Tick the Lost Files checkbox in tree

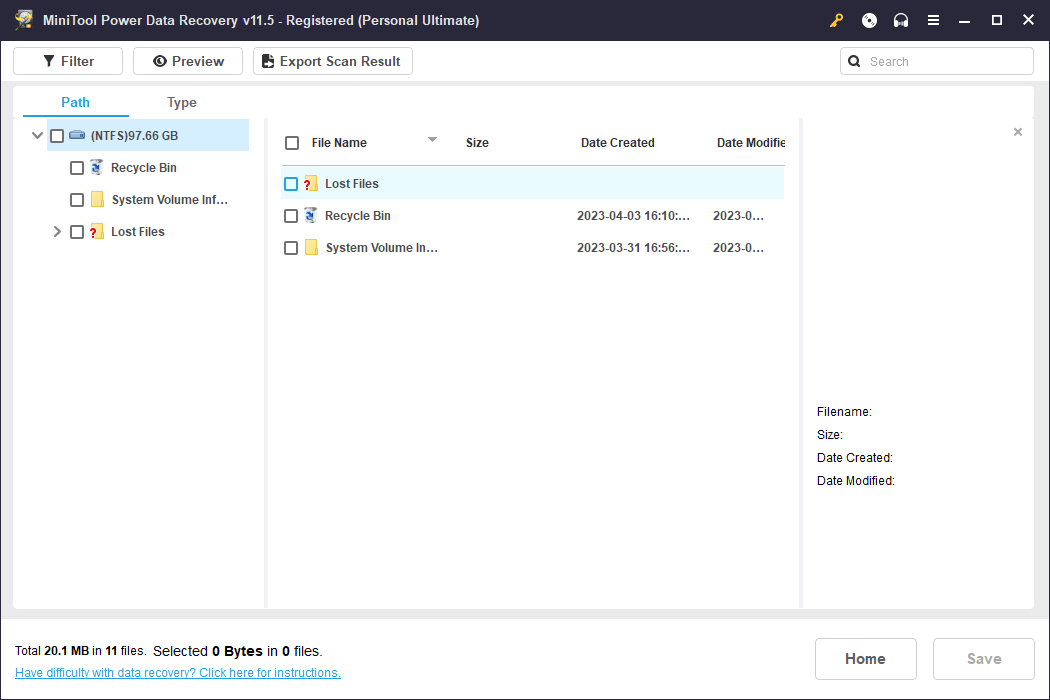tap(77, 232)
